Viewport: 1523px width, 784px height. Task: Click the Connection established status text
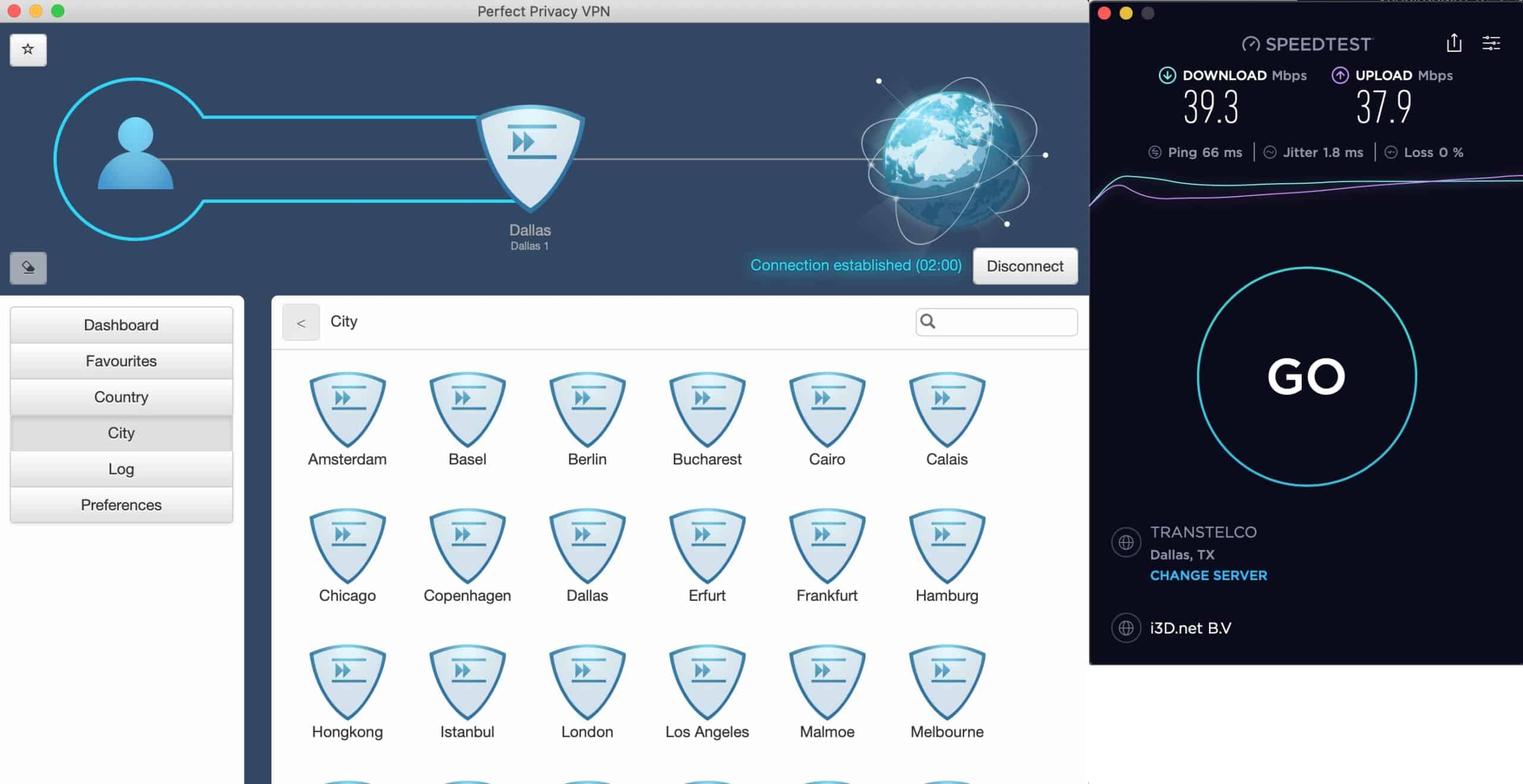click(855, 265)
